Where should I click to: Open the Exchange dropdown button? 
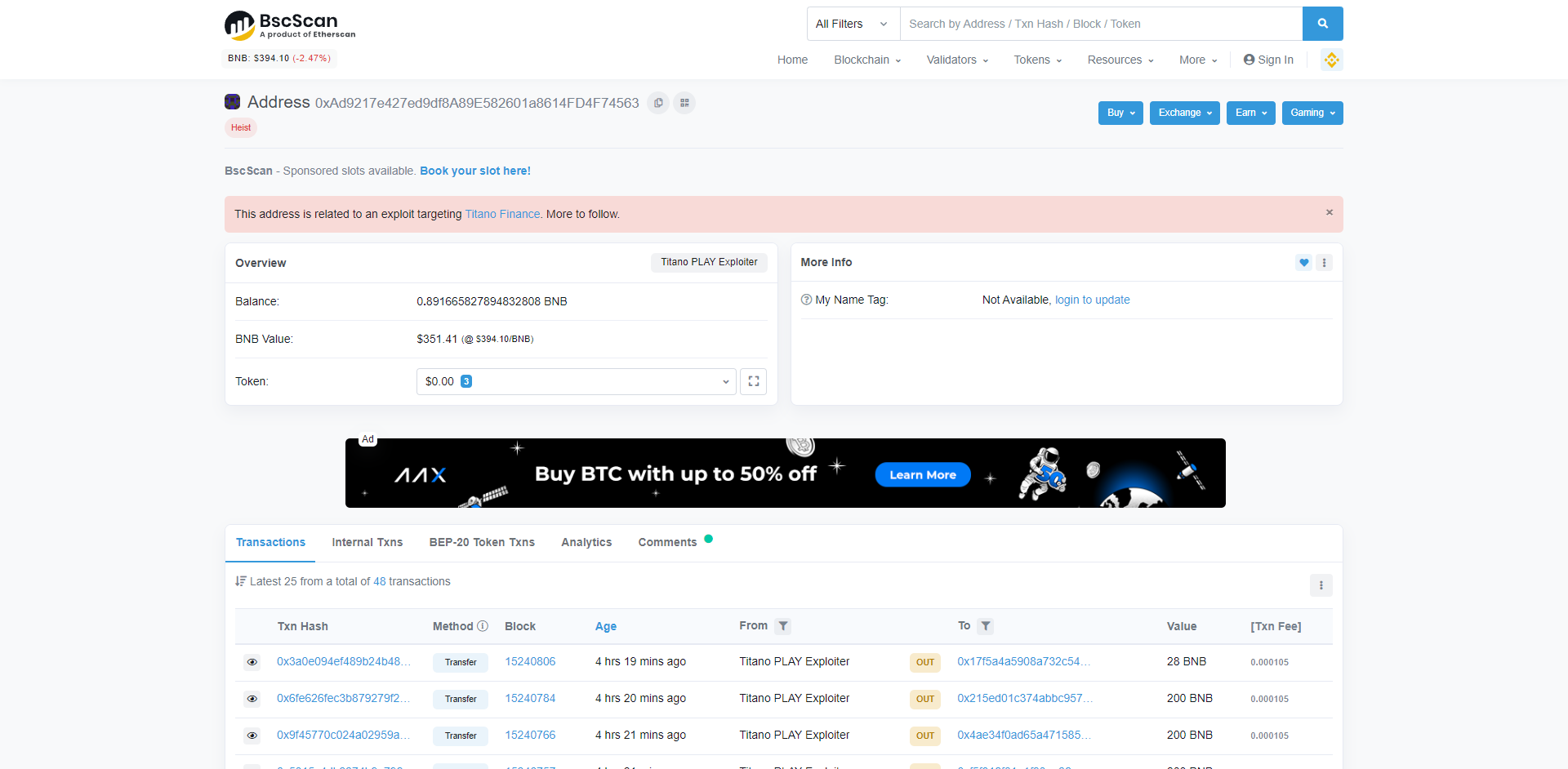tap(1184, 113)
